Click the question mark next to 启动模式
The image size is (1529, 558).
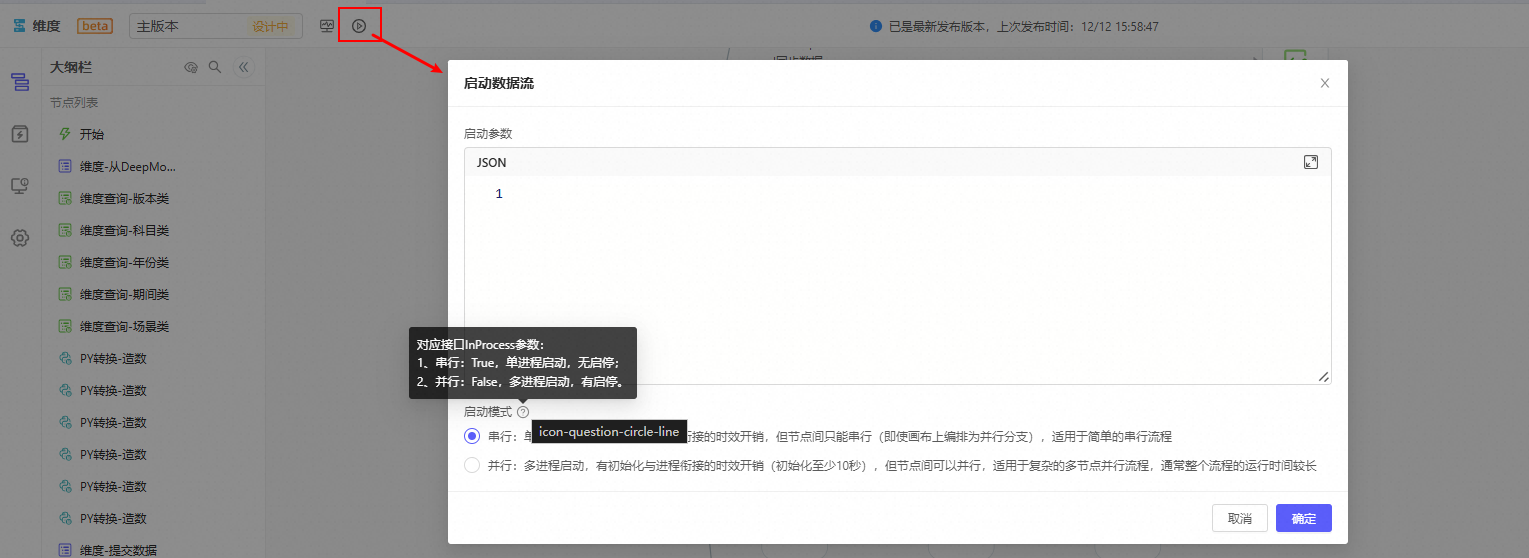click(524, 411)
